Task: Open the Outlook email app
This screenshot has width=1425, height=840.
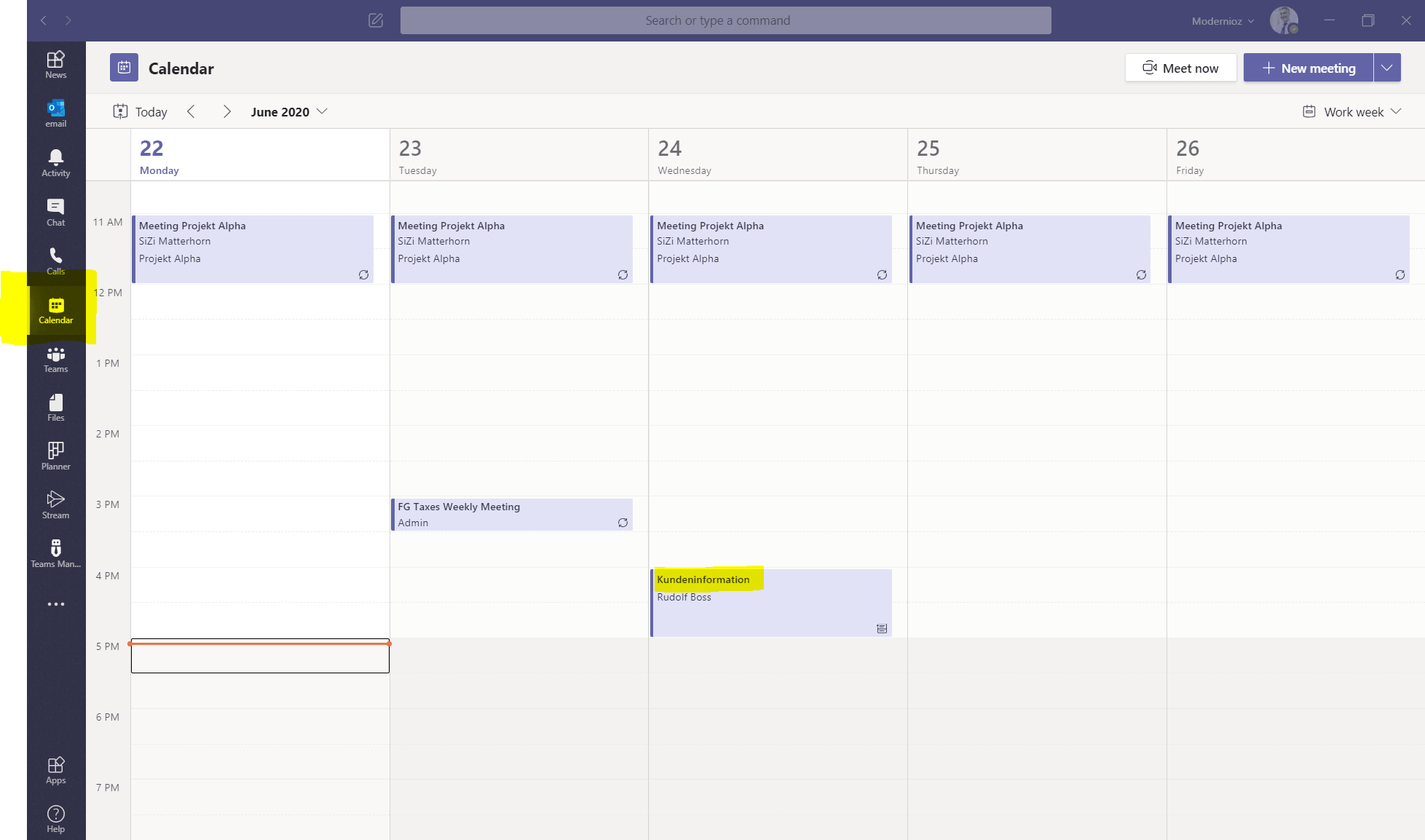Action: (56, 114)
